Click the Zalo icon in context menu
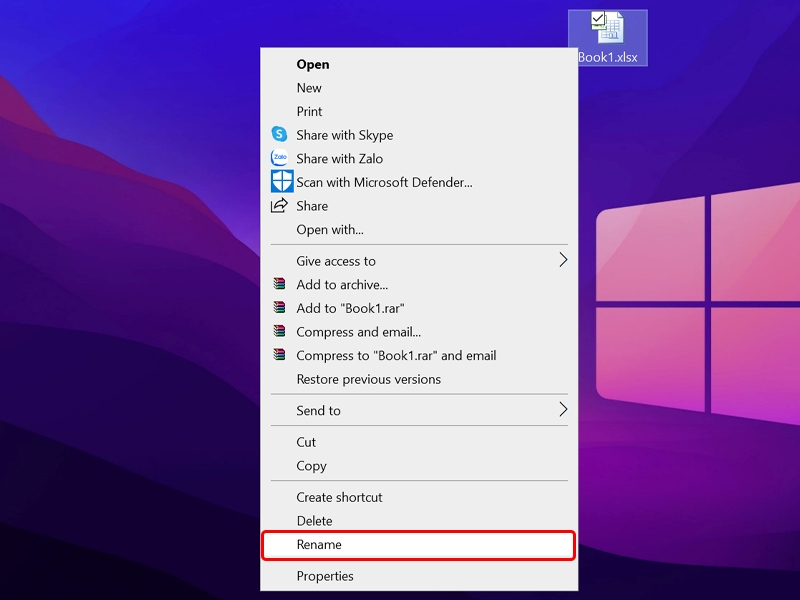Viewport: 800px width, 600px height. tap(279, 158)
